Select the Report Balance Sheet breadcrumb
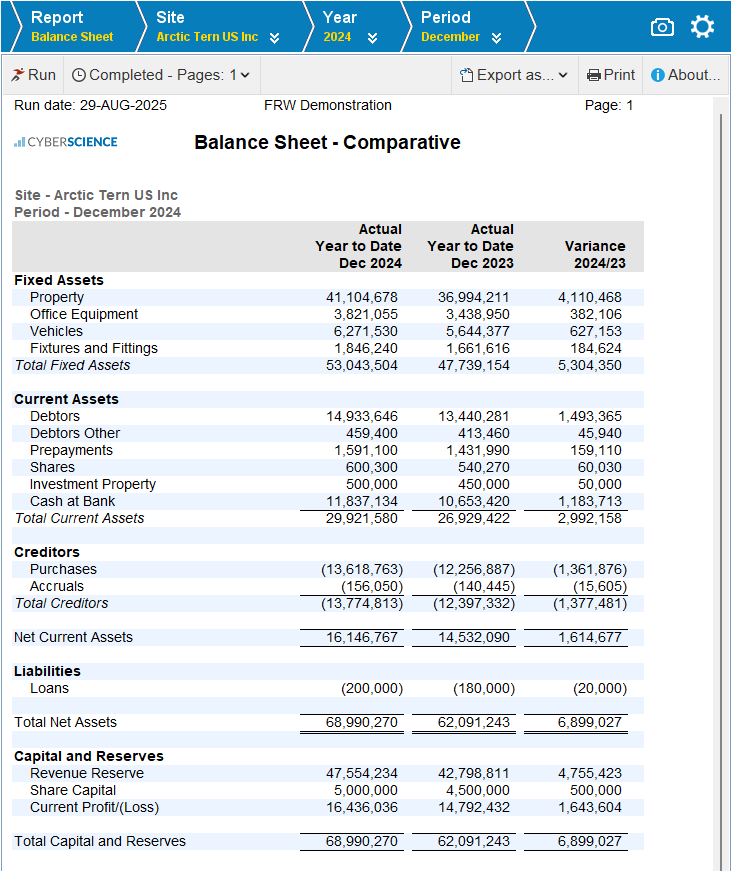Viewport: 732px width, 871px height. [72, 27]
